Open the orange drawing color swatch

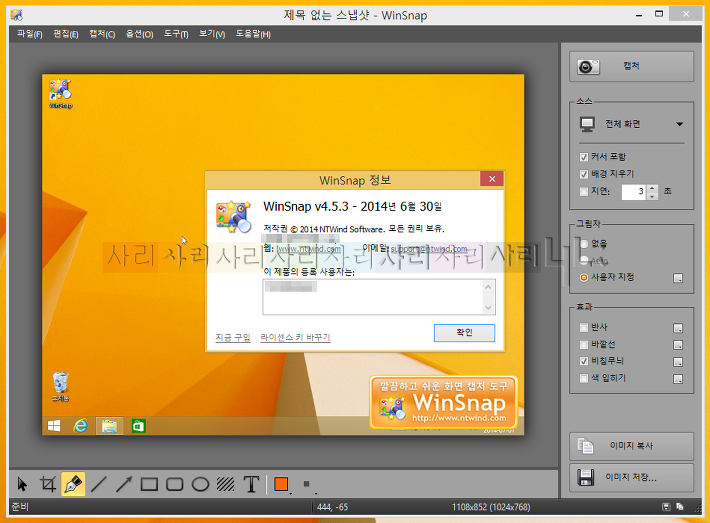tap(282, 484)
